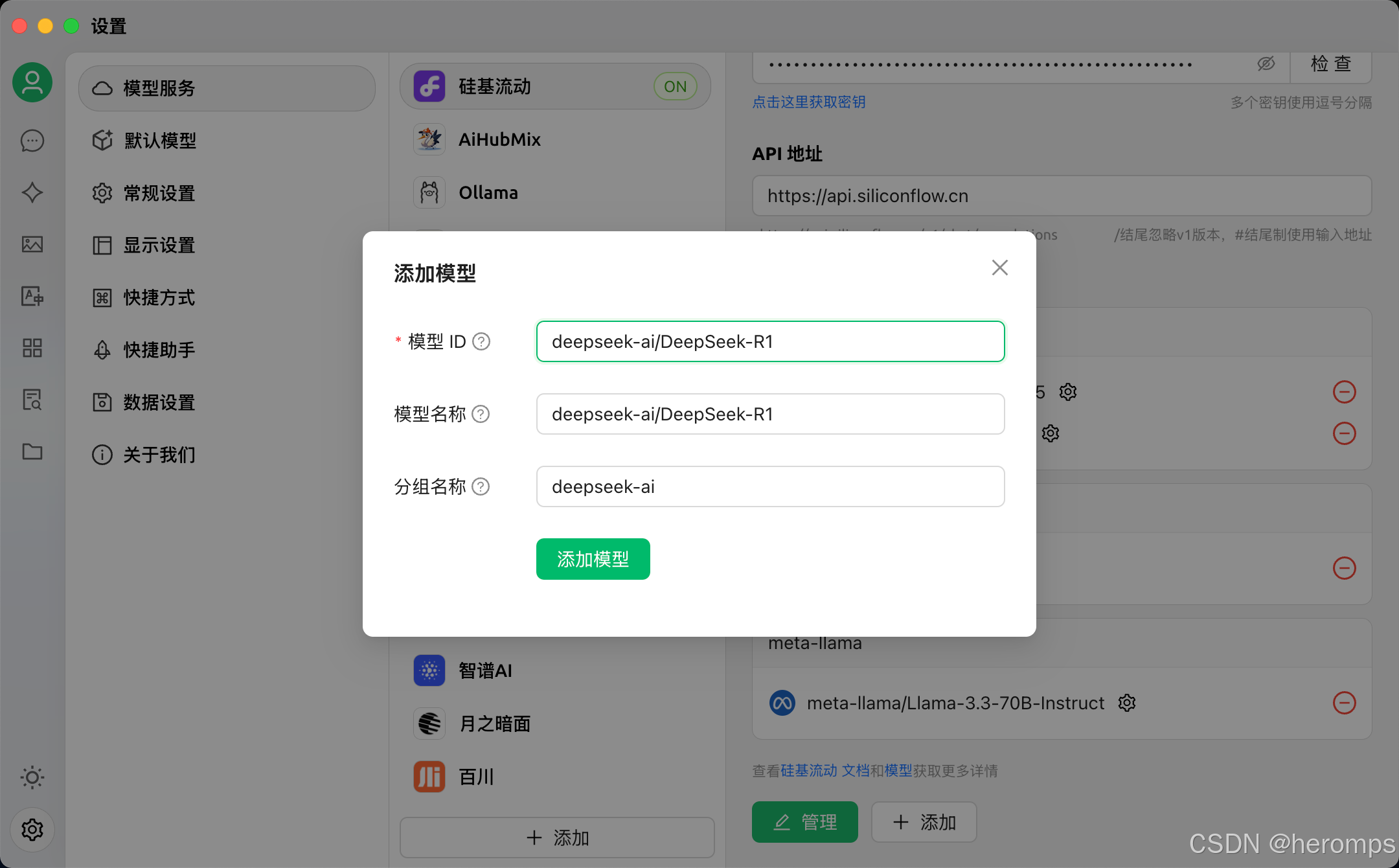Click the model ID help question mark
The image size is (1399, 868).
[x=481, y=341]
